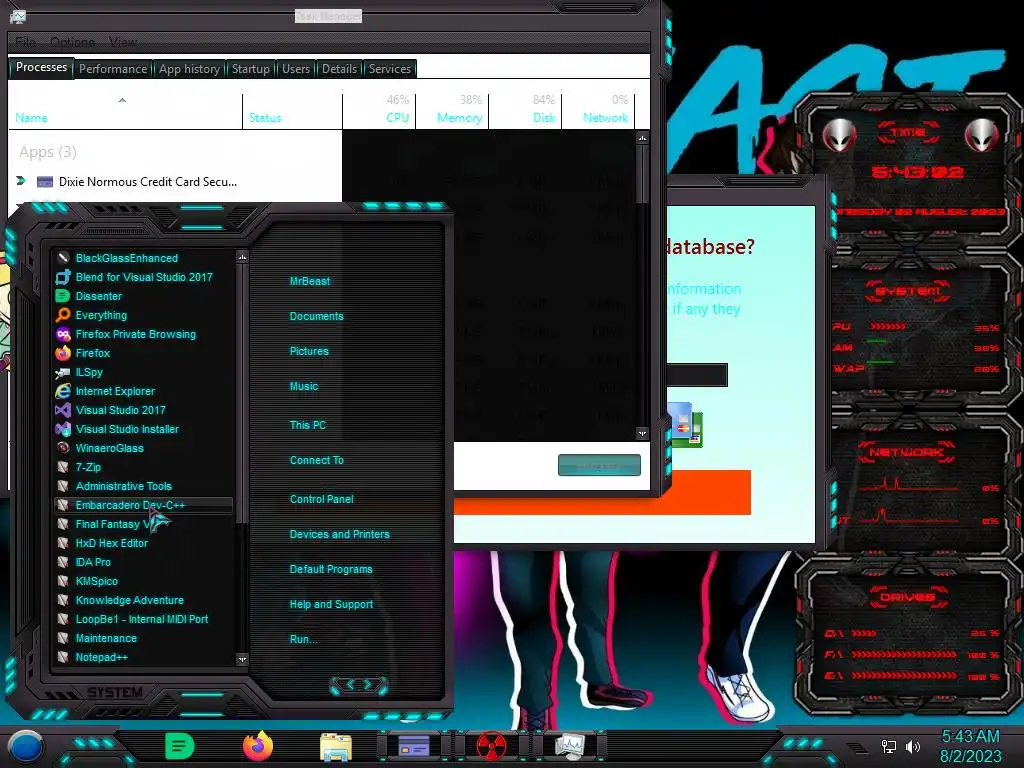This screenshot has width=1024, height=768.
Task: Expand the Dixie Normous Credit Card process
Action: tap(21, 181)
